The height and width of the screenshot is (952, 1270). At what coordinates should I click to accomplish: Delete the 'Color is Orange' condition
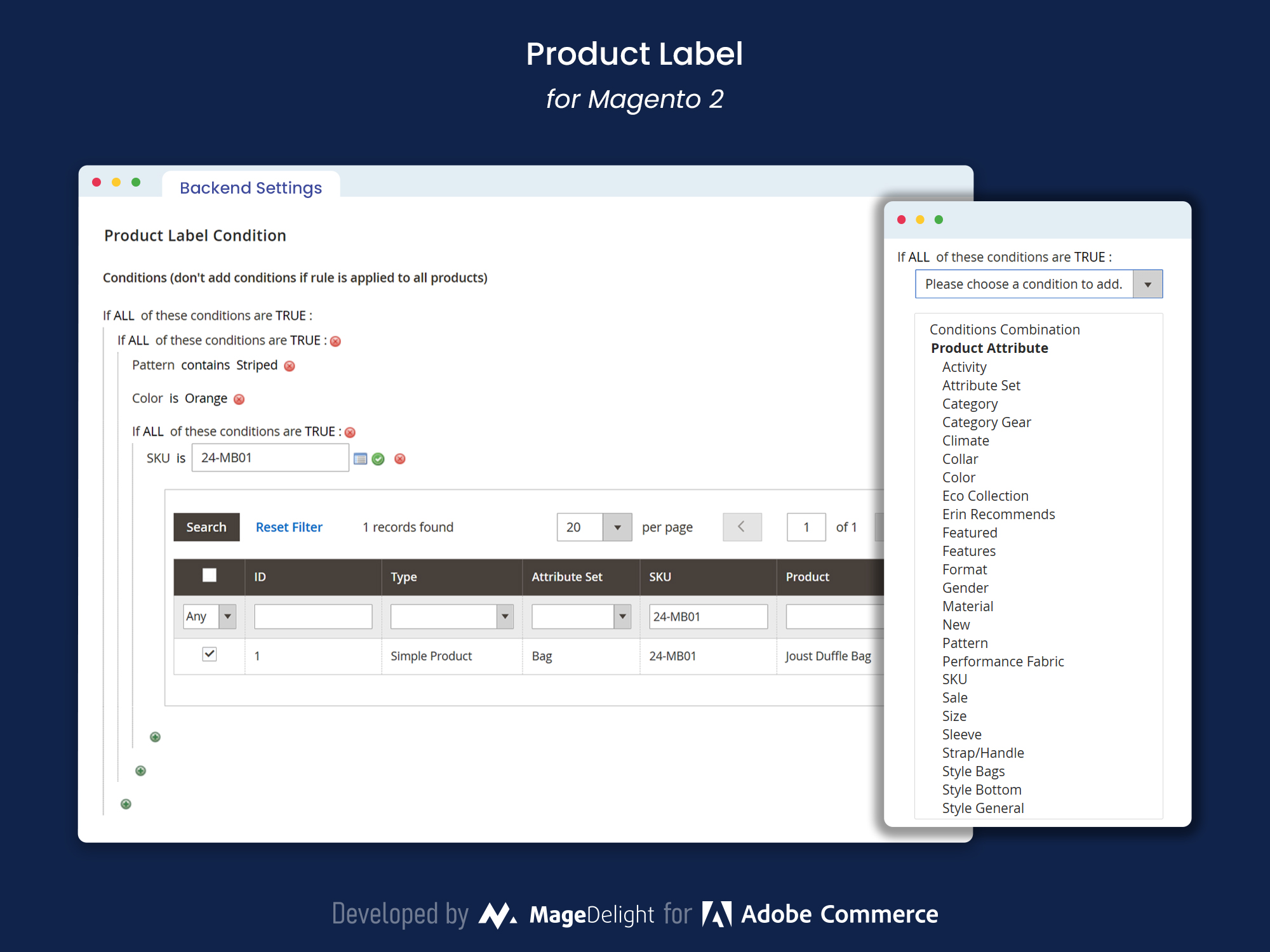click(239, 399)
